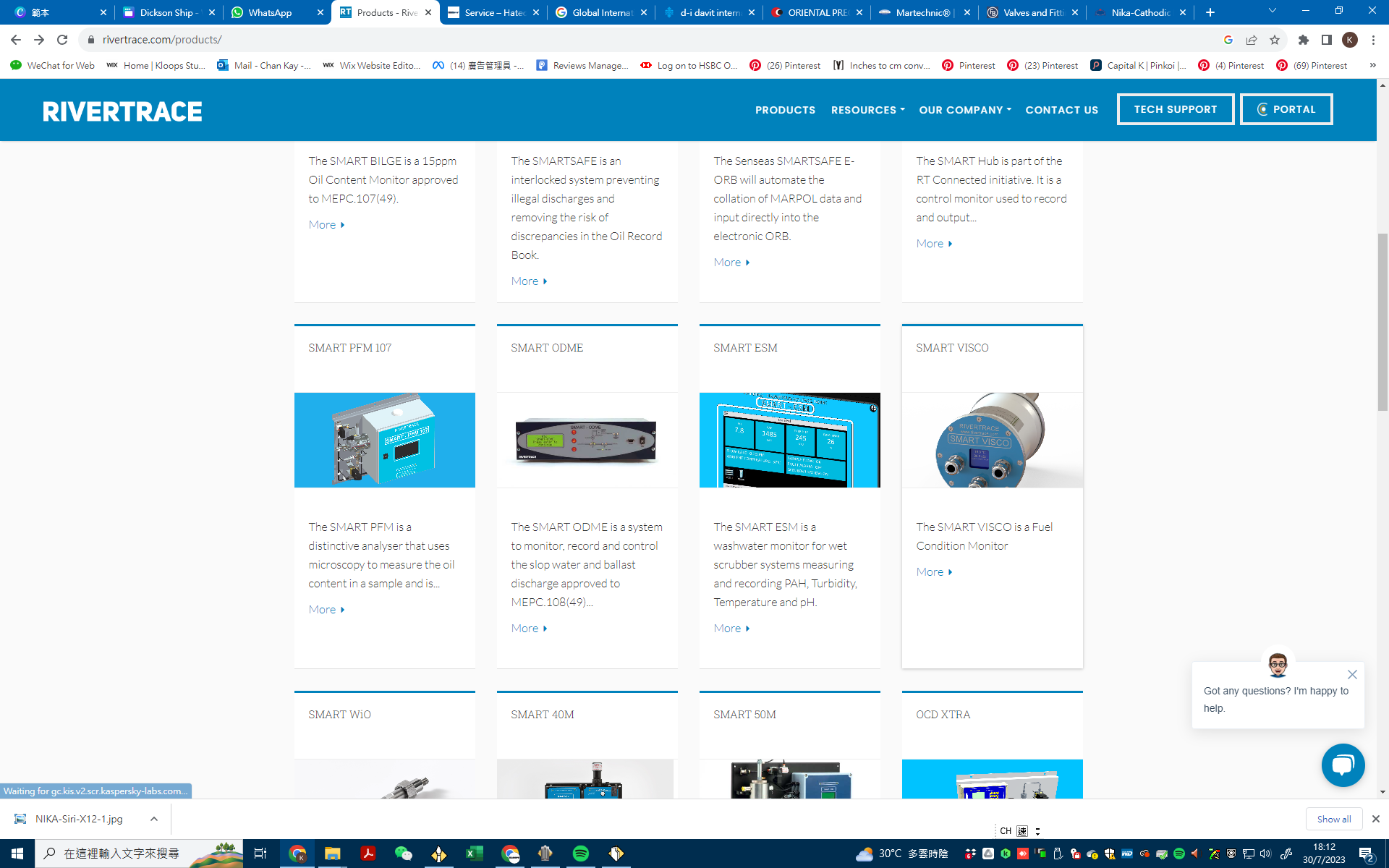This screenshot has height=868, width=1389.
Task: Open Chrome side panel icon
Action: tap(1326, 40)
